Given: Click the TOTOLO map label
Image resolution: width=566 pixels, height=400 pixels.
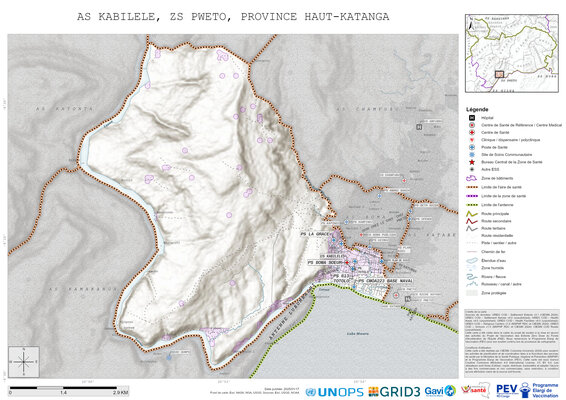Looking at the screenshot, I should click(341, 281).
